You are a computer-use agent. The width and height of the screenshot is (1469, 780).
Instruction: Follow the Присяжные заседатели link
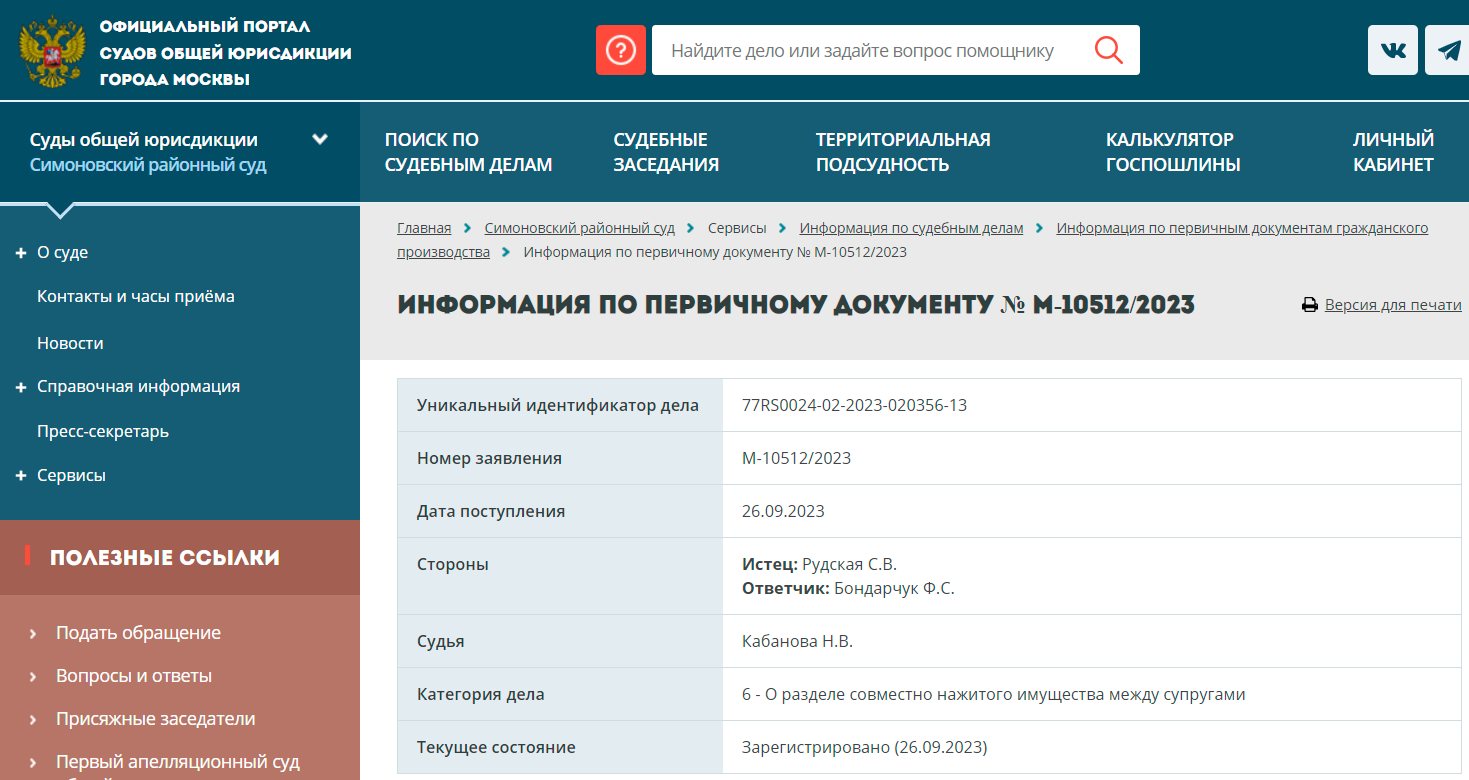156,719
